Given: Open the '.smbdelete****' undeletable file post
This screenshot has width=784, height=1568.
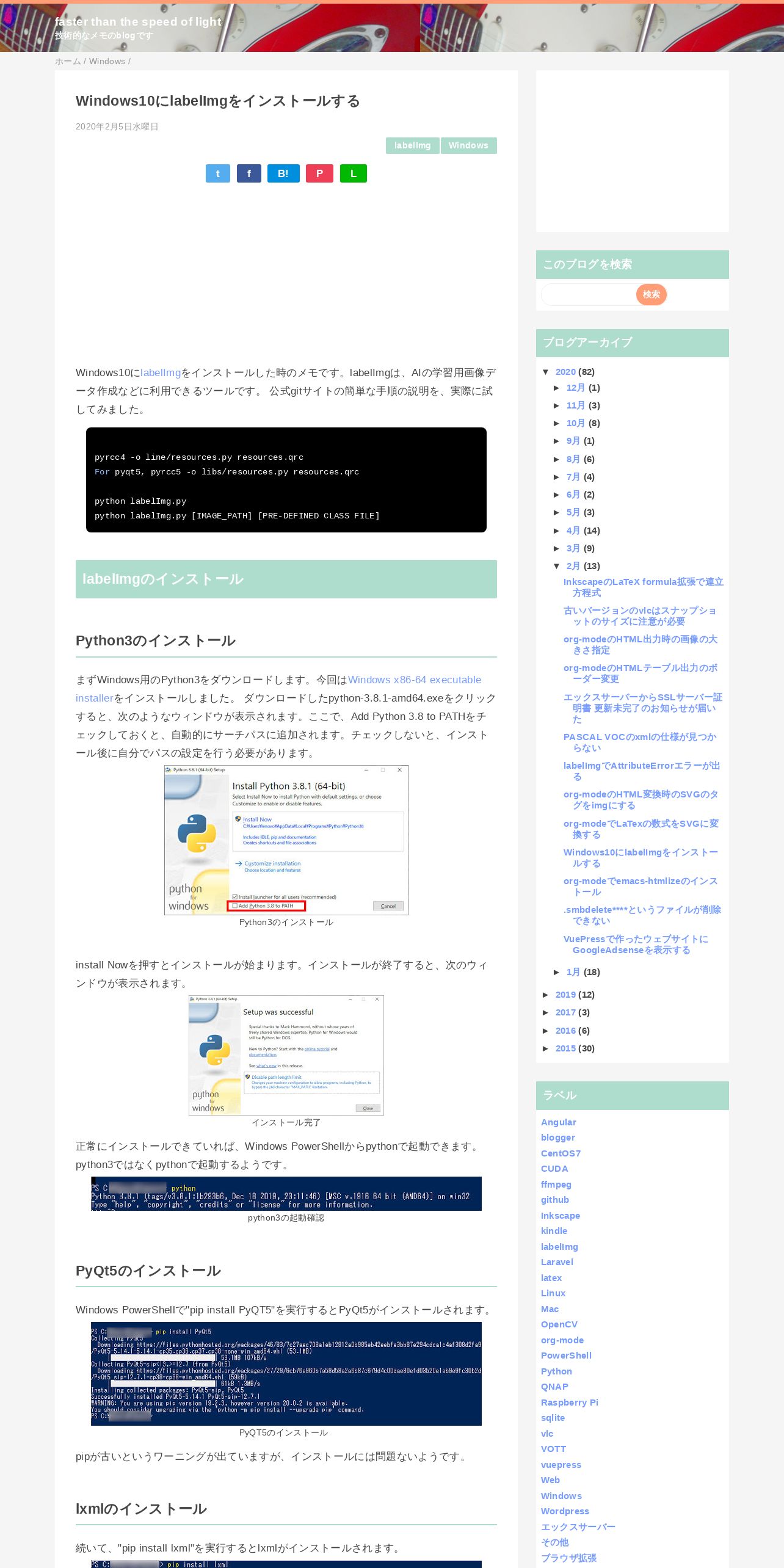Looking at the screenshot, I should [642, 915].
